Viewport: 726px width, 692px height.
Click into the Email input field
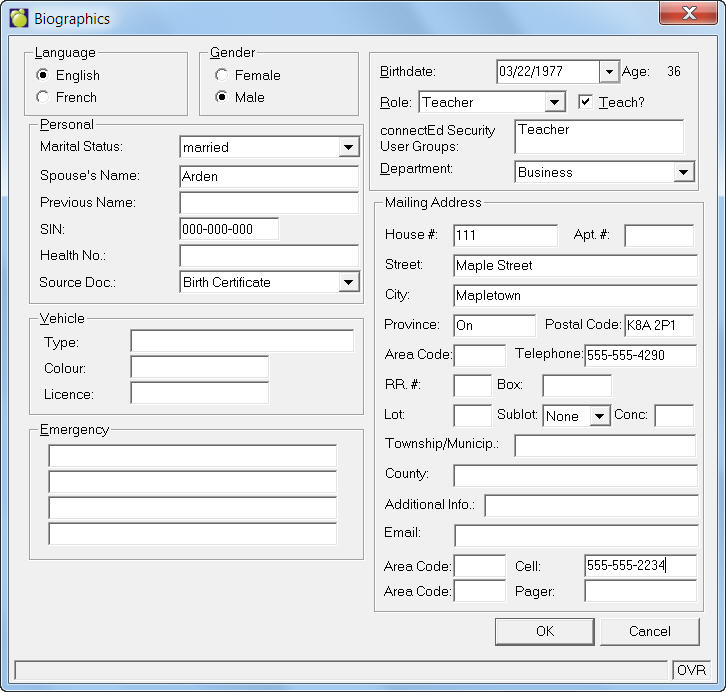coord(575,535)
